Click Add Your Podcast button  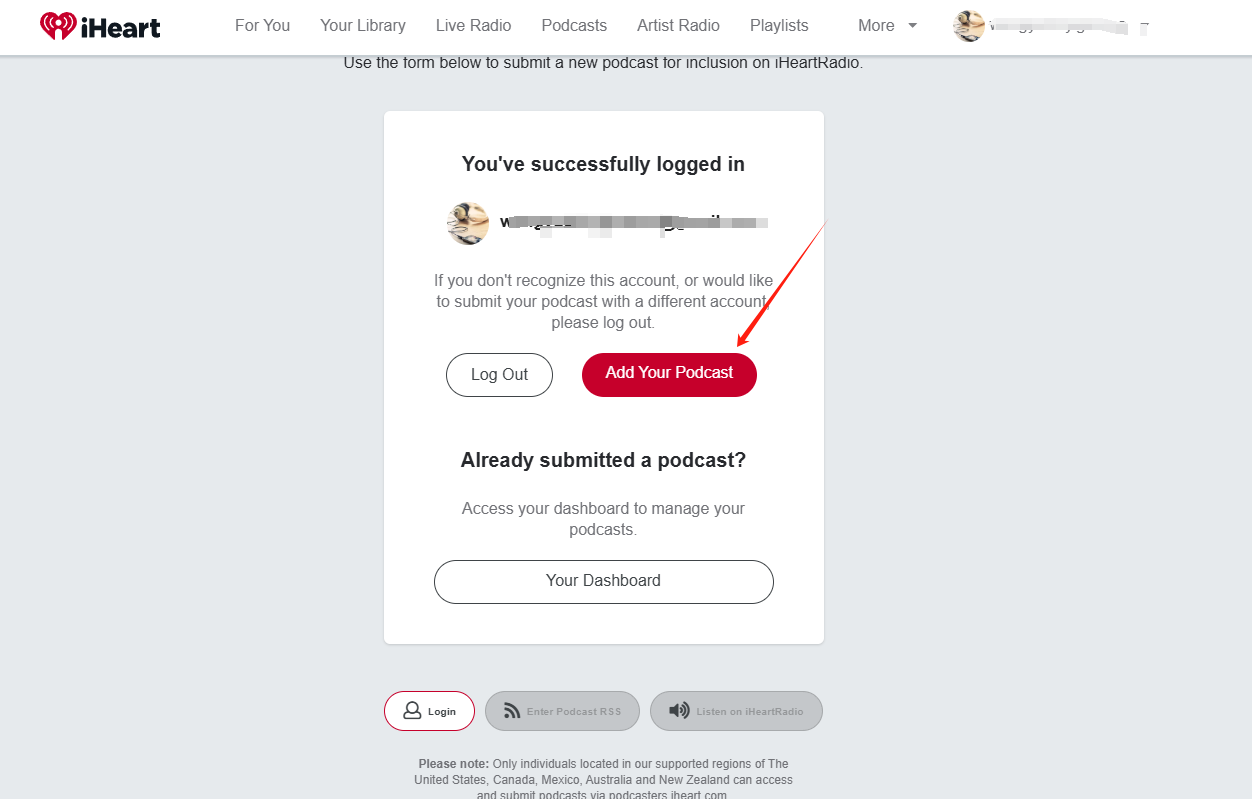pos(669,375)
